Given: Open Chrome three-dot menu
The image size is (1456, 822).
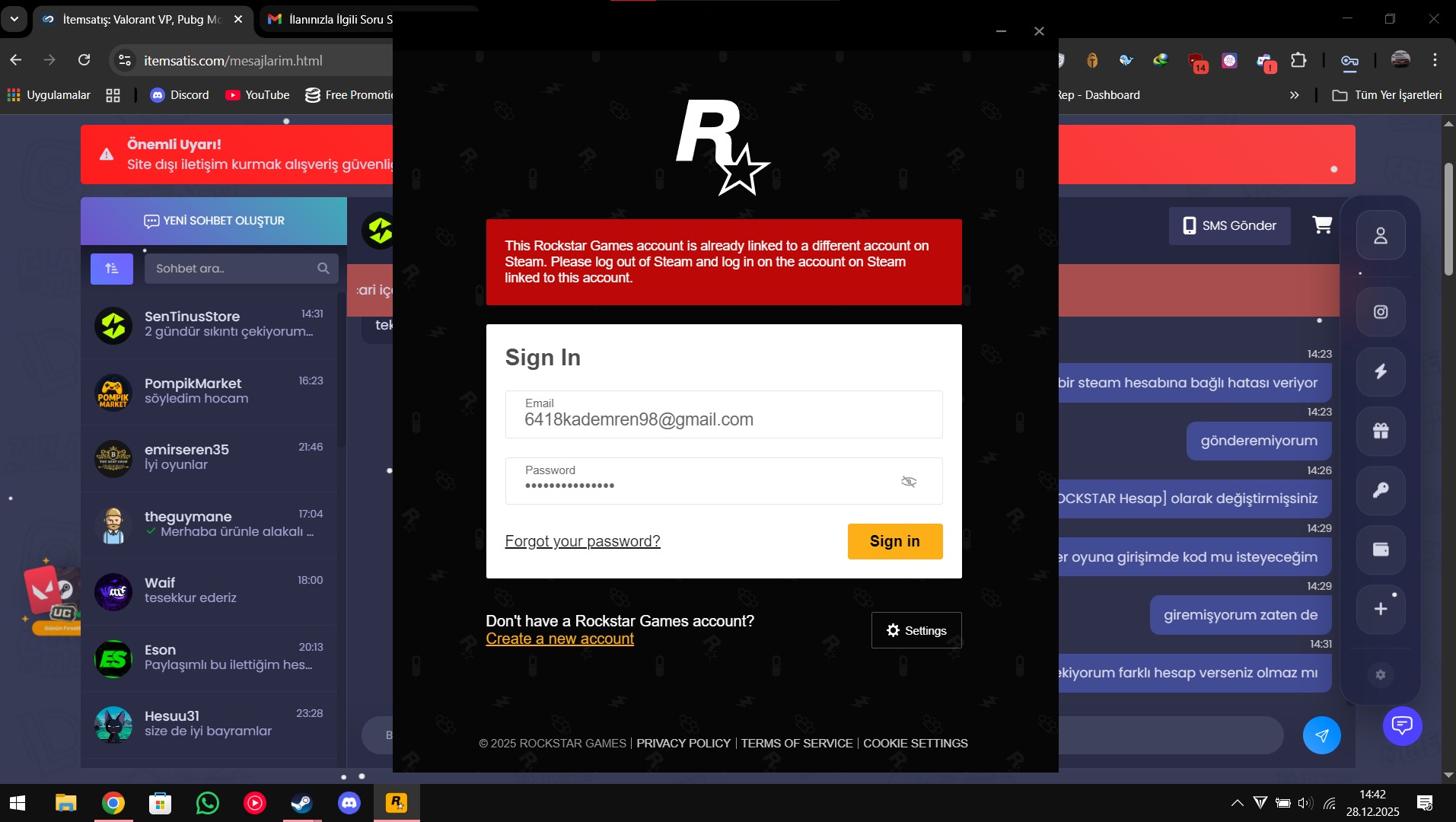Looking at the screenshot, I should pos(1435,60).
